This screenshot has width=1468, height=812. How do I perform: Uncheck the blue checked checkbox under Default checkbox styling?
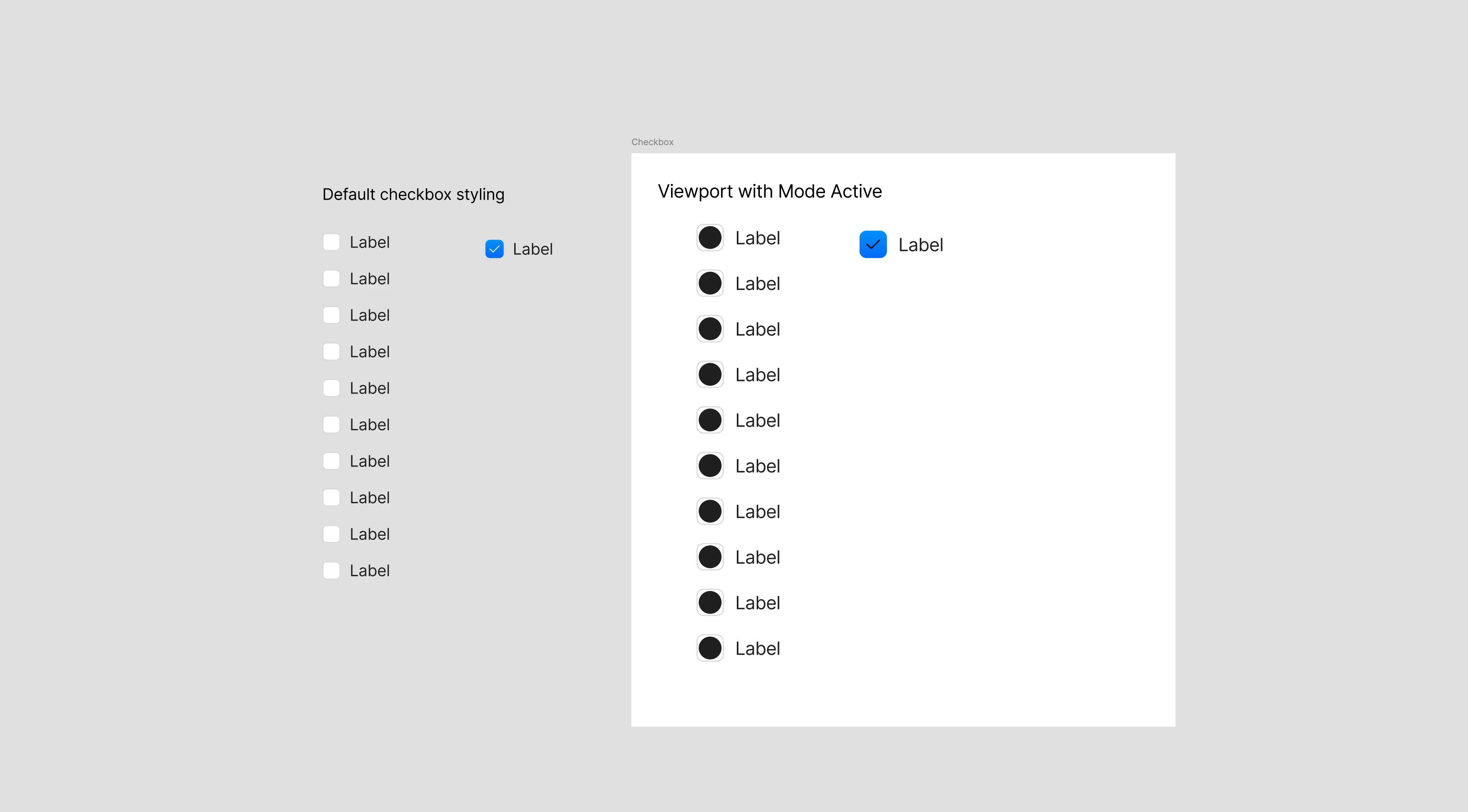494,249
